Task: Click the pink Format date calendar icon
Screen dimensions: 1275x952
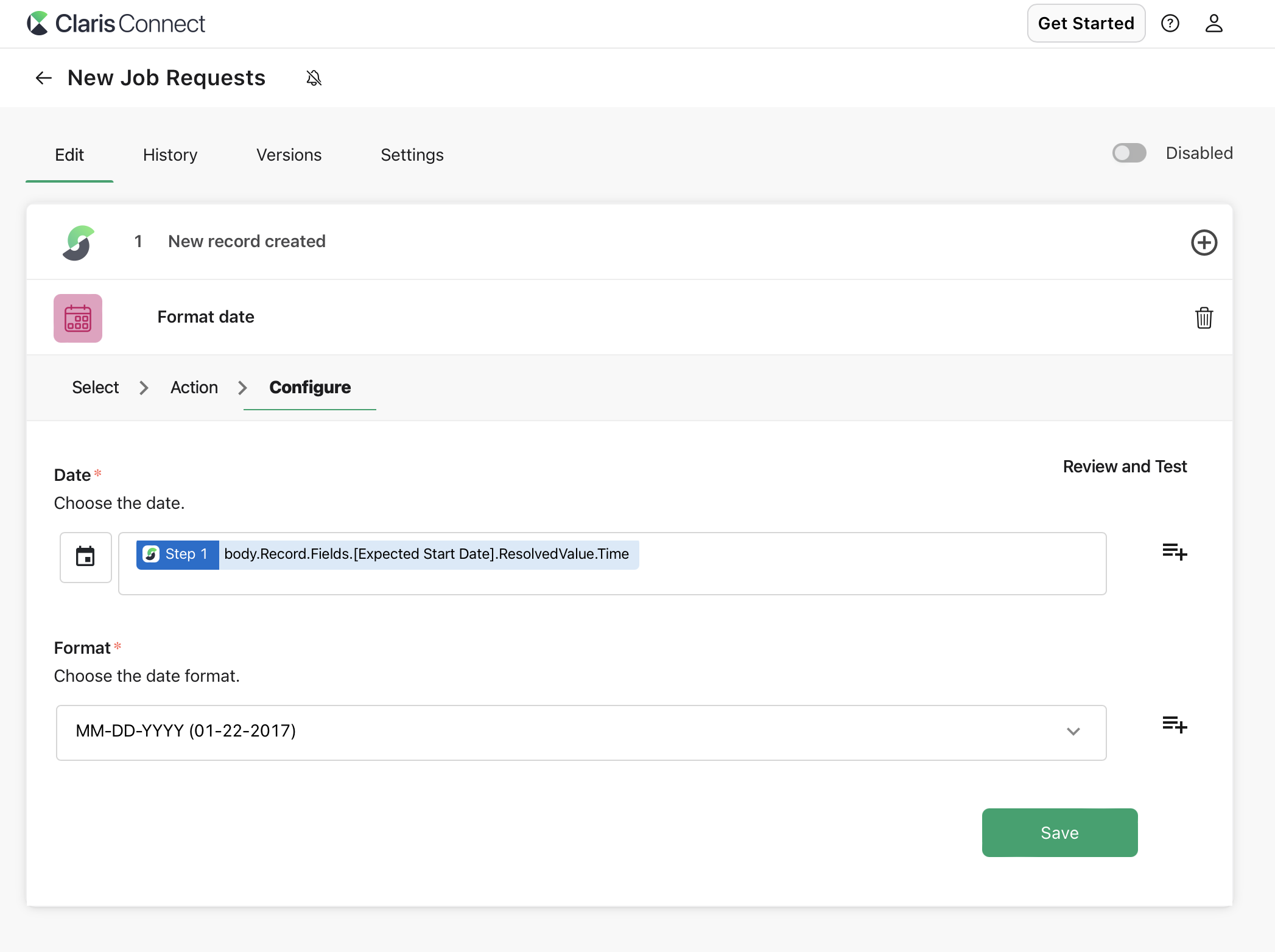Action: coord(78,318)
